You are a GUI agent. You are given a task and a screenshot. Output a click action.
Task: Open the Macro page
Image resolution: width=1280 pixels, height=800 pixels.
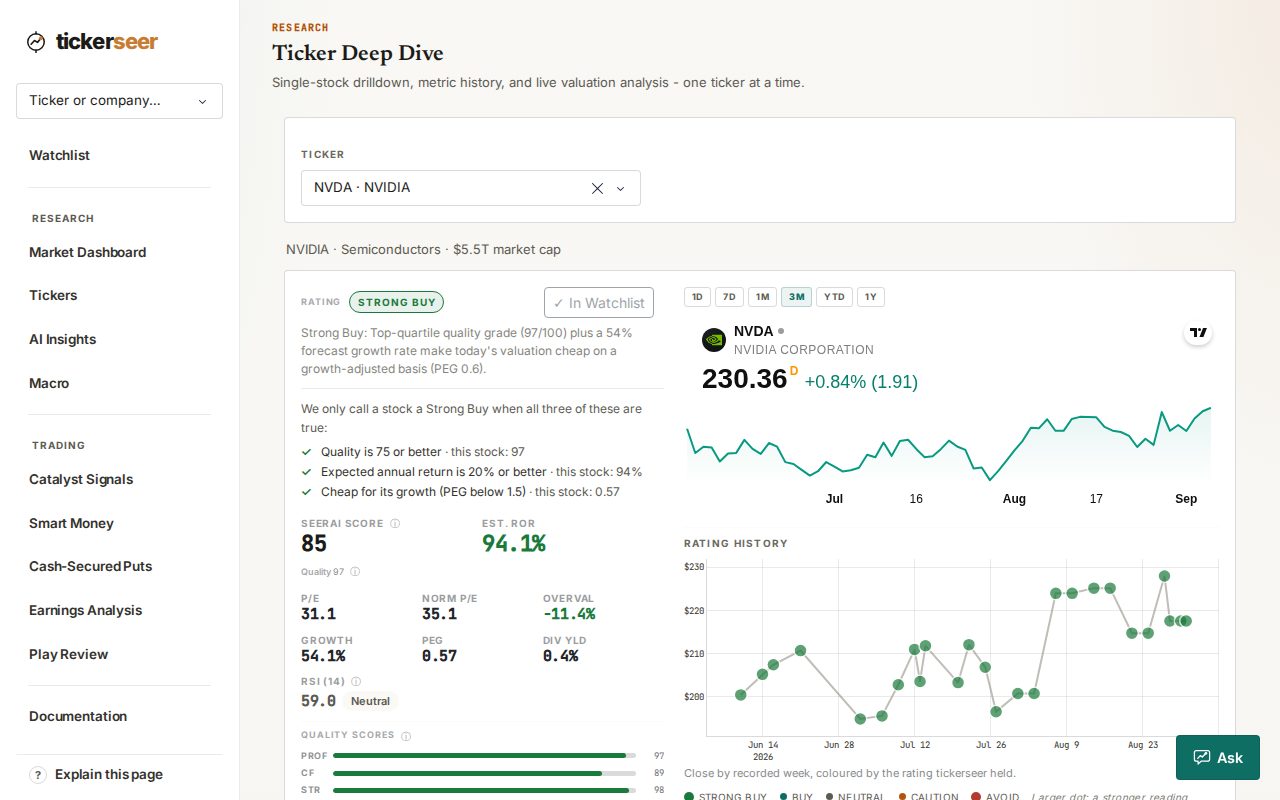coord(49,383)
